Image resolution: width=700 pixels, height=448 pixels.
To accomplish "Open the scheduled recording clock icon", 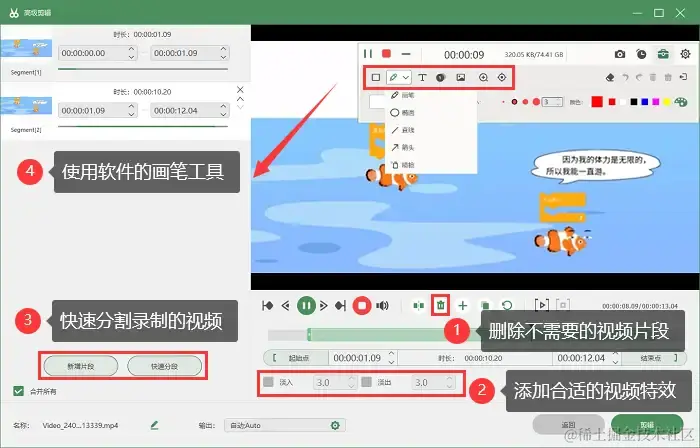I will (x=641, y=54).
